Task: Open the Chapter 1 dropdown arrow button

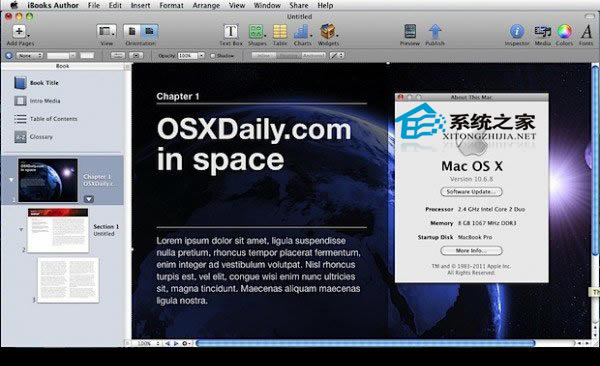Action: pyautogui.click(x=89, y=199)
